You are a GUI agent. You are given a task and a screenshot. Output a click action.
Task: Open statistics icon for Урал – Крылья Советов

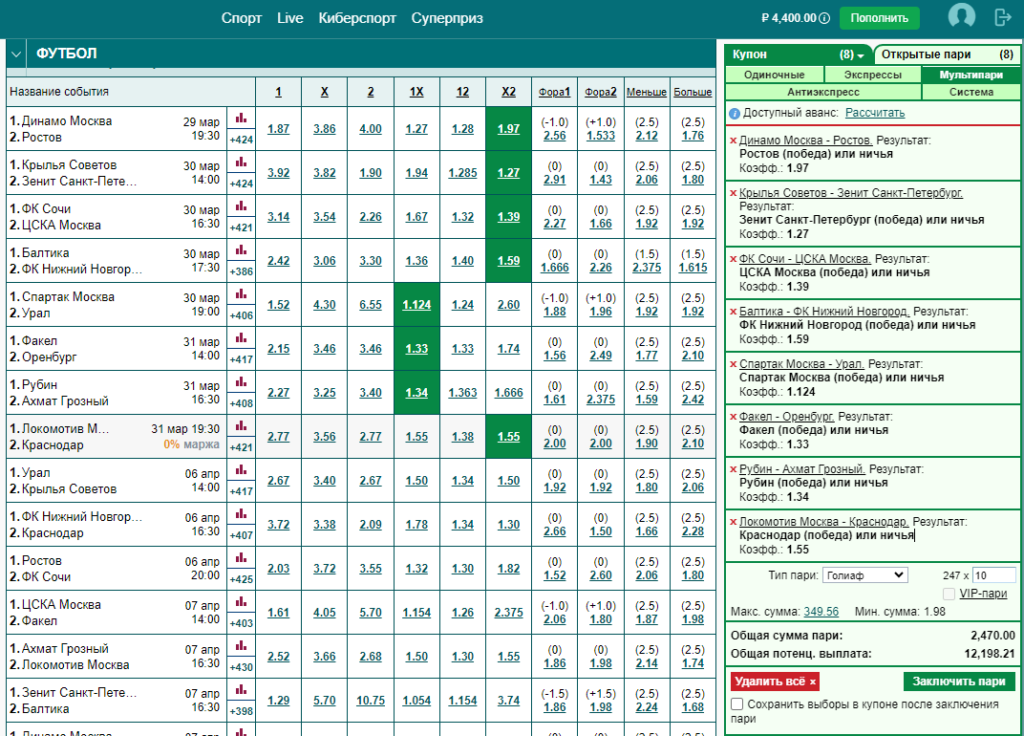tap(241, 470)
